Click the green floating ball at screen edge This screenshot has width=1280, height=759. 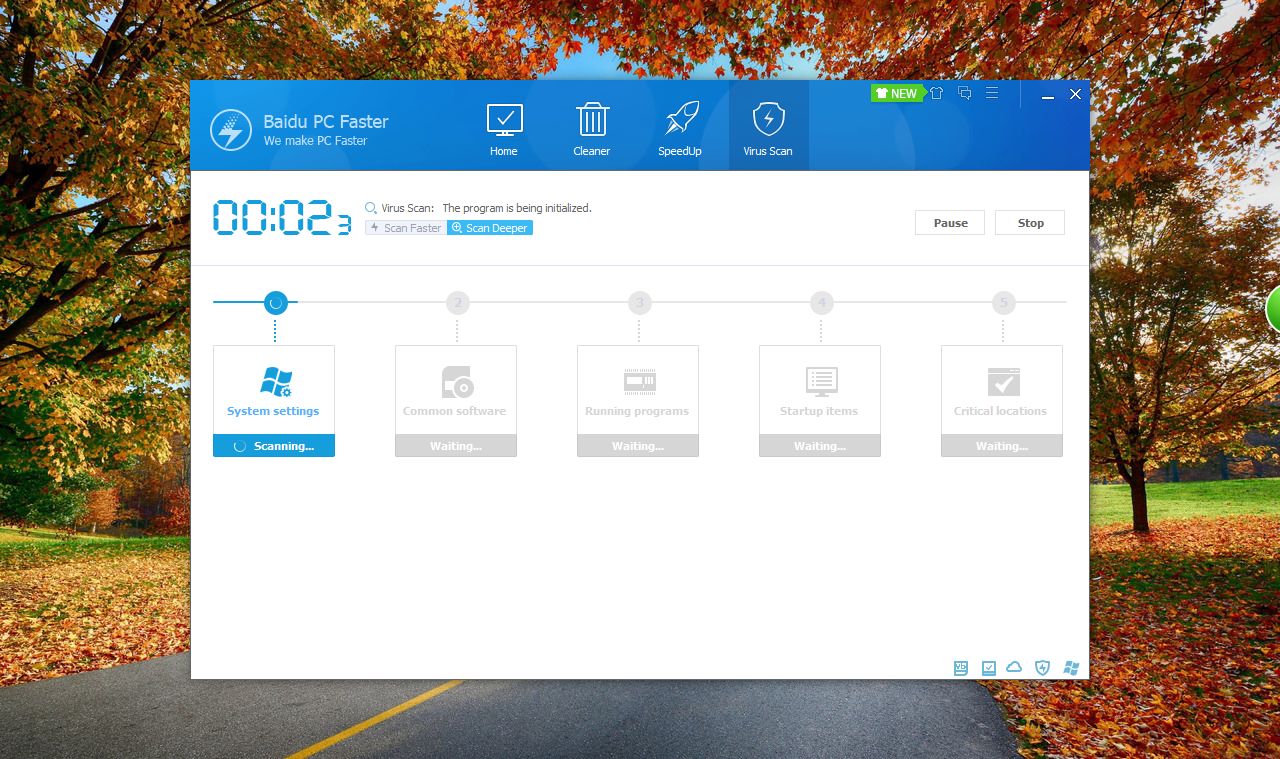click(x=1273, y=308)
